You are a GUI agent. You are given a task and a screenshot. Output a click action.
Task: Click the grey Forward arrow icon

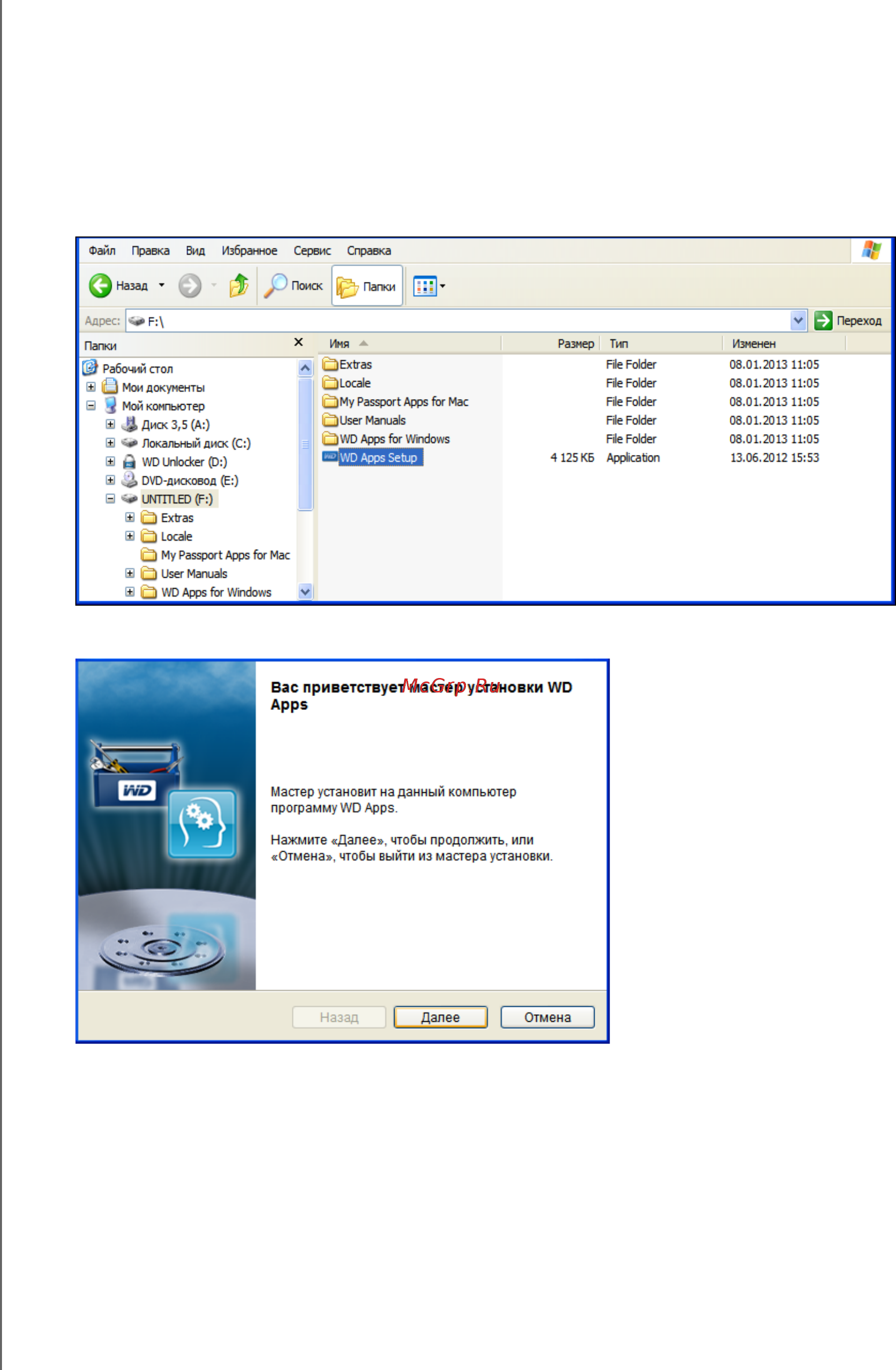(190, 285)
